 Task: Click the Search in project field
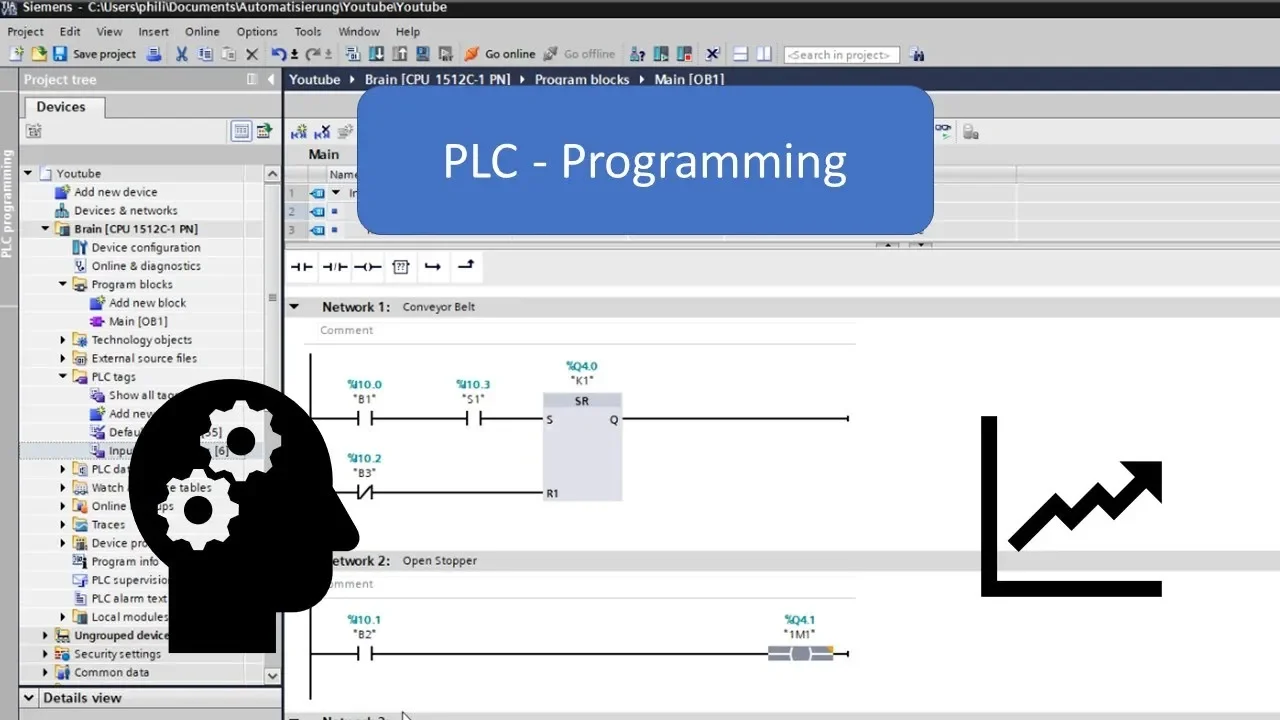(x=841, y=55)
